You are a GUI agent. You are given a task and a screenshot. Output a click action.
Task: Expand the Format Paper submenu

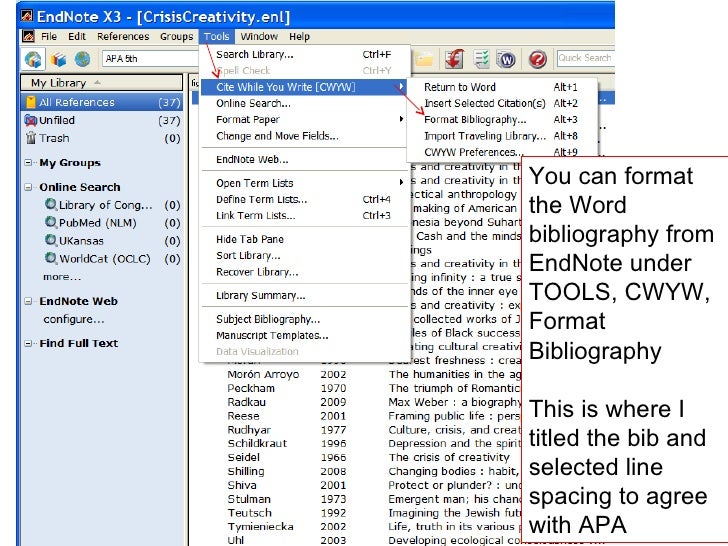coord(303,119)
